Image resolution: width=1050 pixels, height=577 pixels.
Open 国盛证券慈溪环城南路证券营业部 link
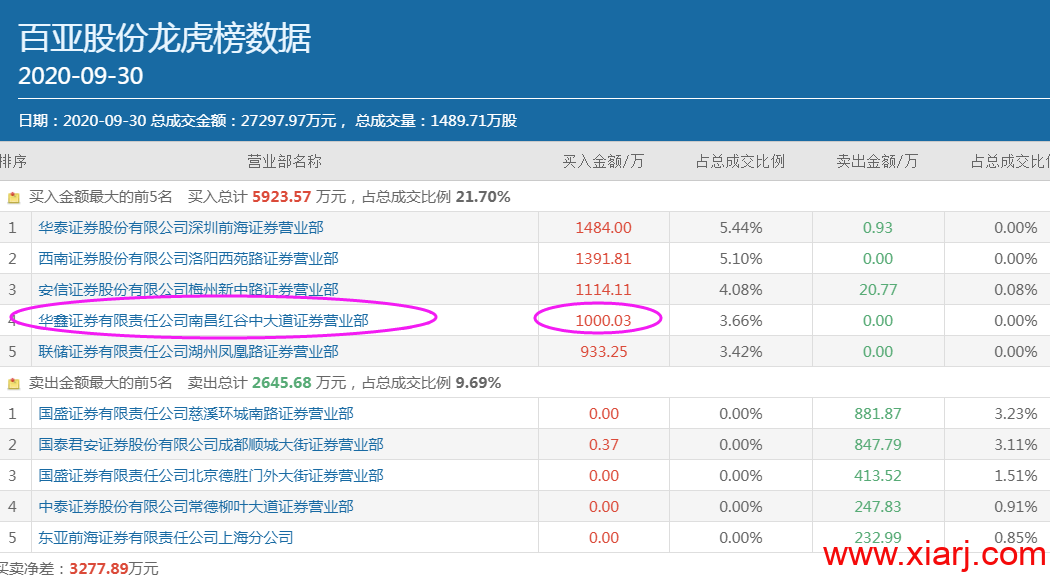(196, 414)
